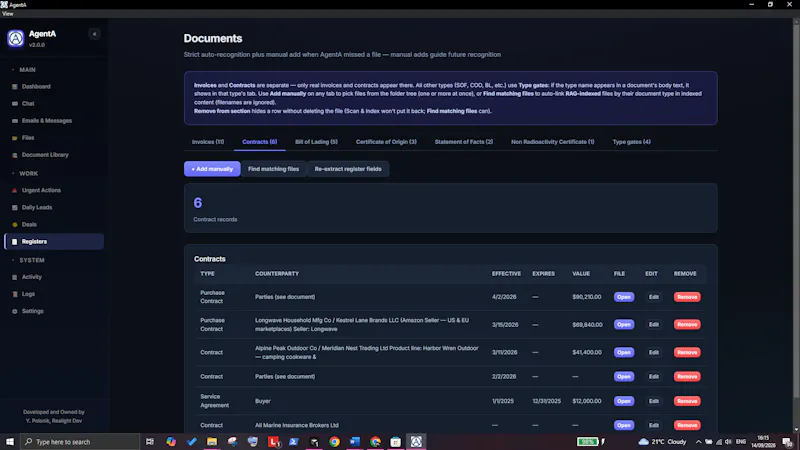
Task: Click the EXPIRES column header
Action: (x=543, y=274)
